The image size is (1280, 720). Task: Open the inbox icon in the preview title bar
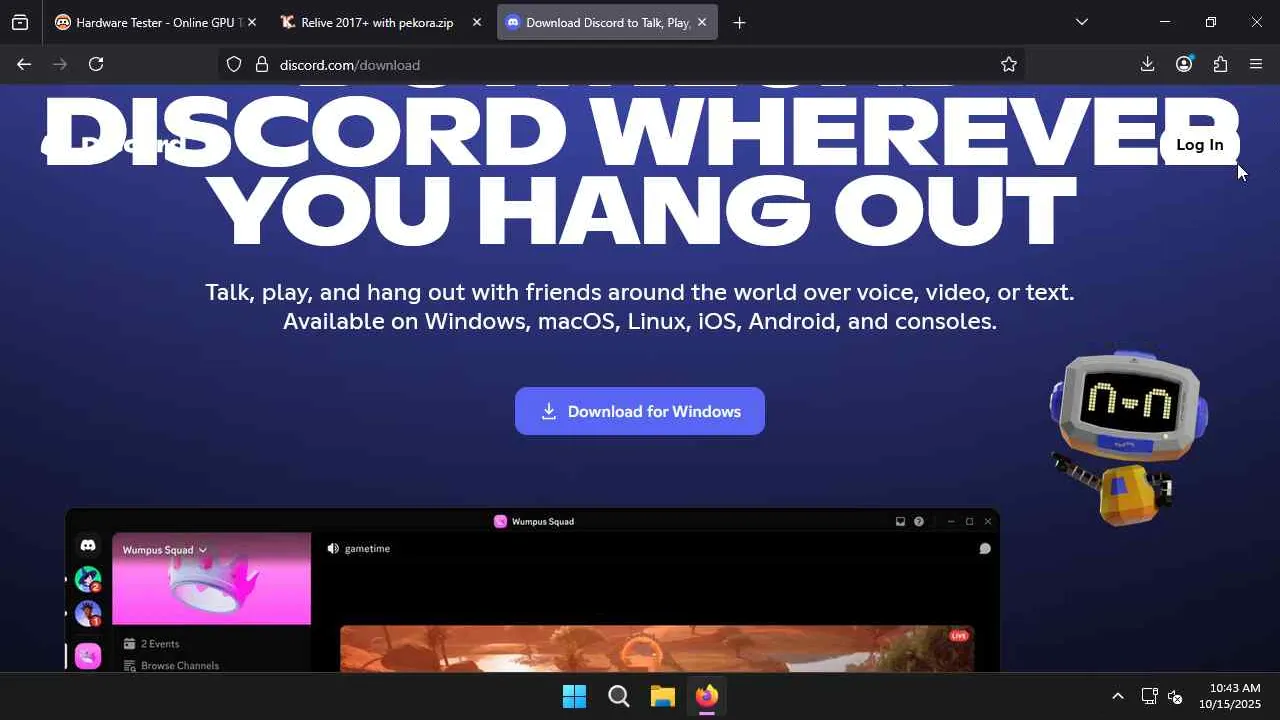point(900,521)
